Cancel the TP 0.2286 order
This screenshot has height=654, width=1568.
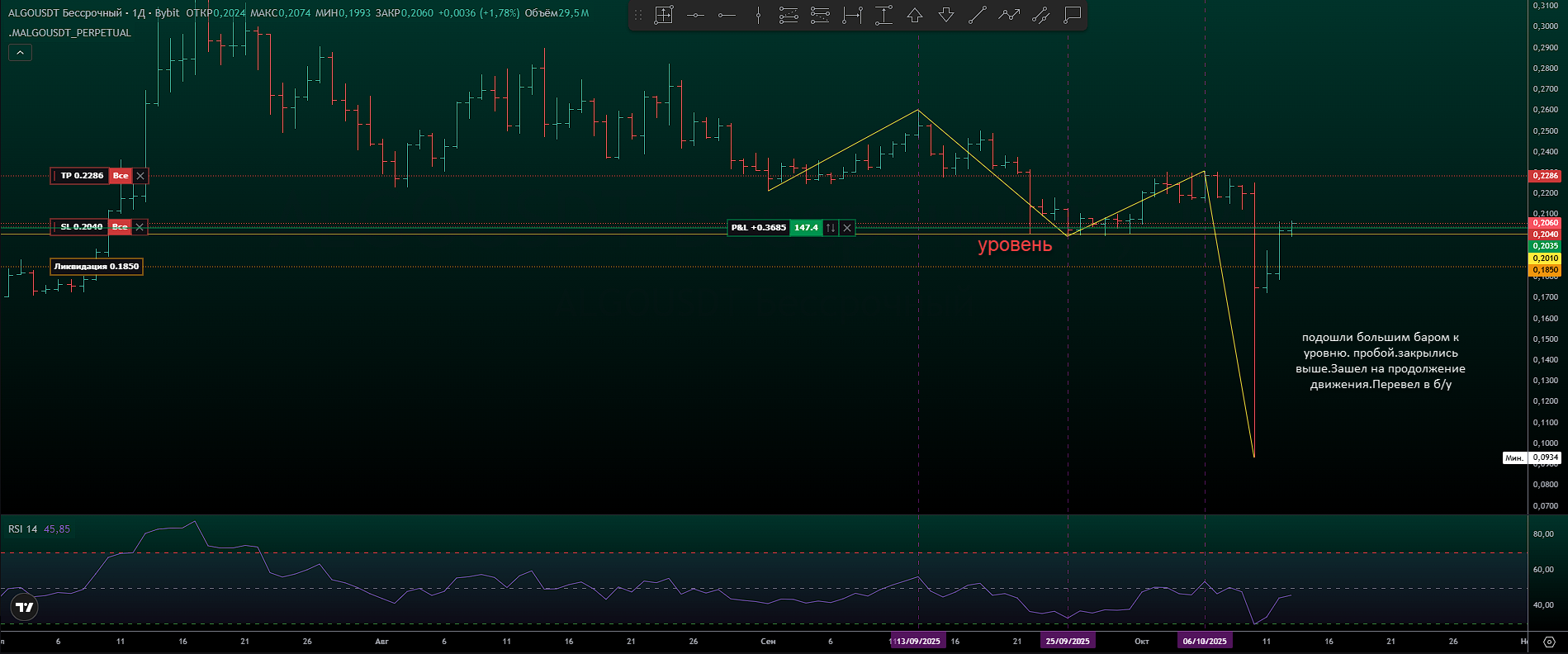coord(140,176)
